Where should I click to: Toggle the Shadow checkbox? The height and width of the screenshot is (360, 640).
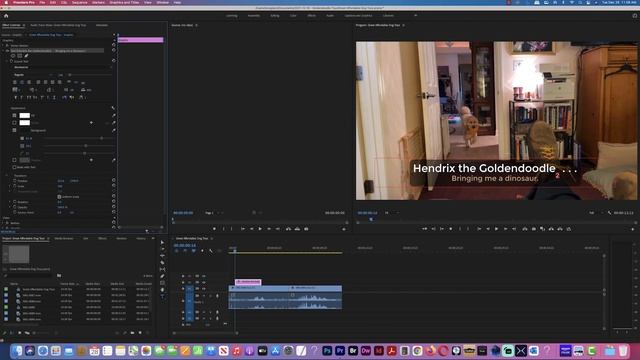[x=14, y=160]
